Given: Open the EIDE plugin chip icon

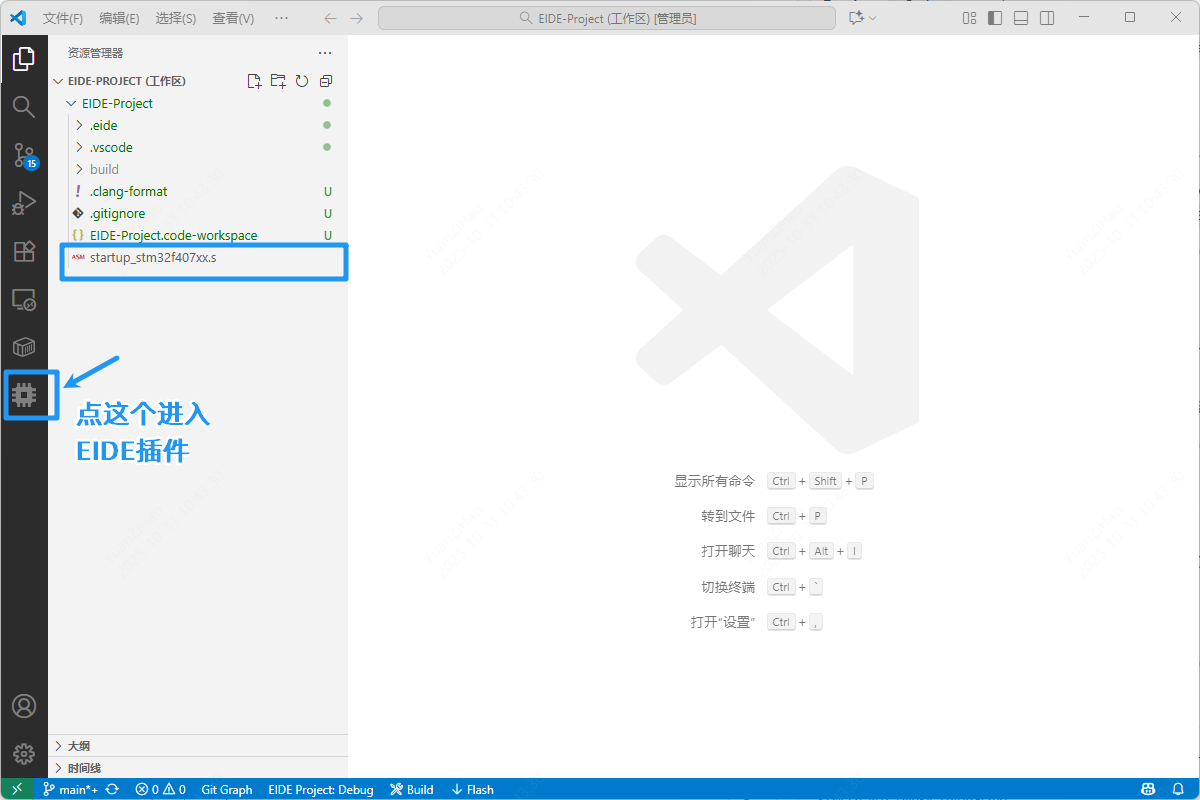Looking at the screenshot, I should pos(24,395).
